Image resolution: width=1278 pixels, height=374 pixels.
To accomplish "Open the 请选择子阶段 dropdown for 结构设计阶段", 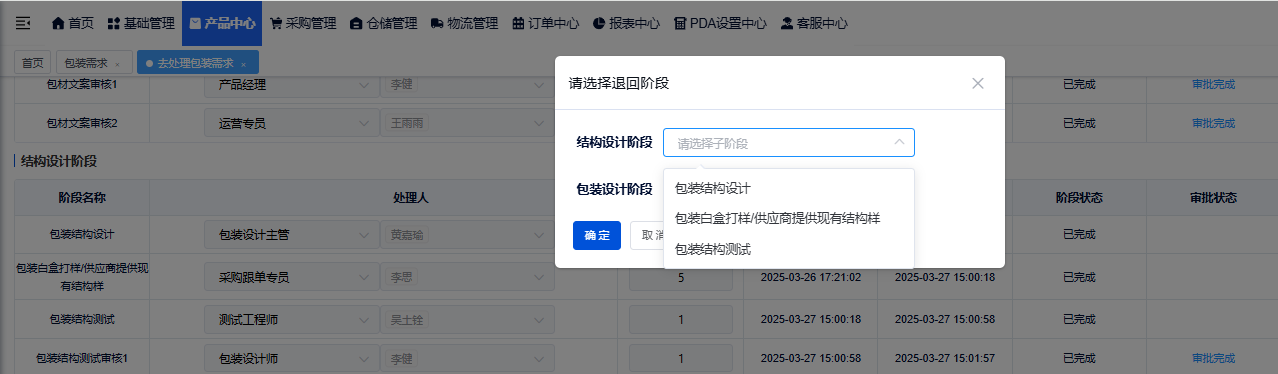I will click(x=788, y=143).
